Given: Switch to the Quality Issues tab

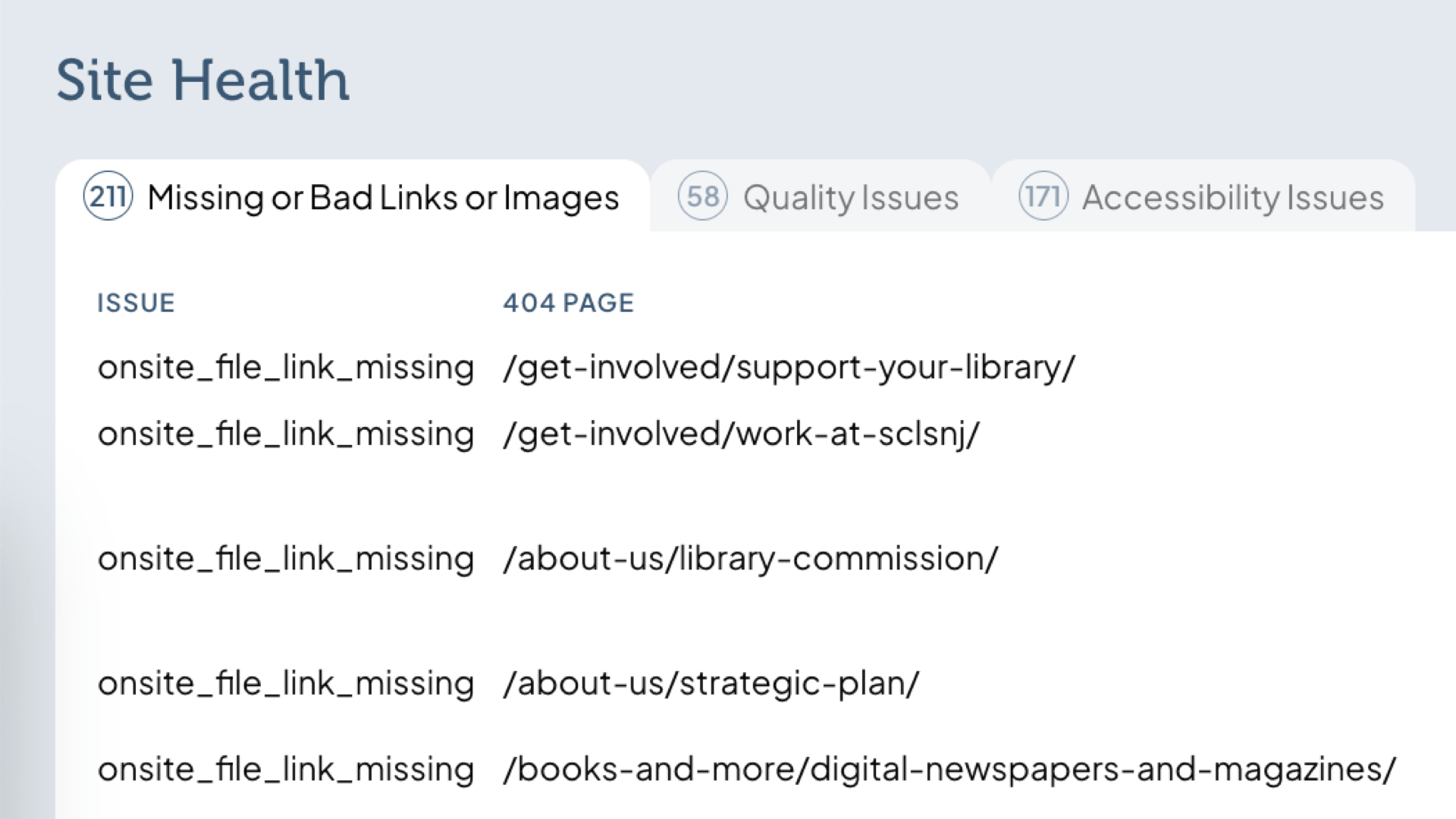Looking at the screenshot, I should (851, 197).
